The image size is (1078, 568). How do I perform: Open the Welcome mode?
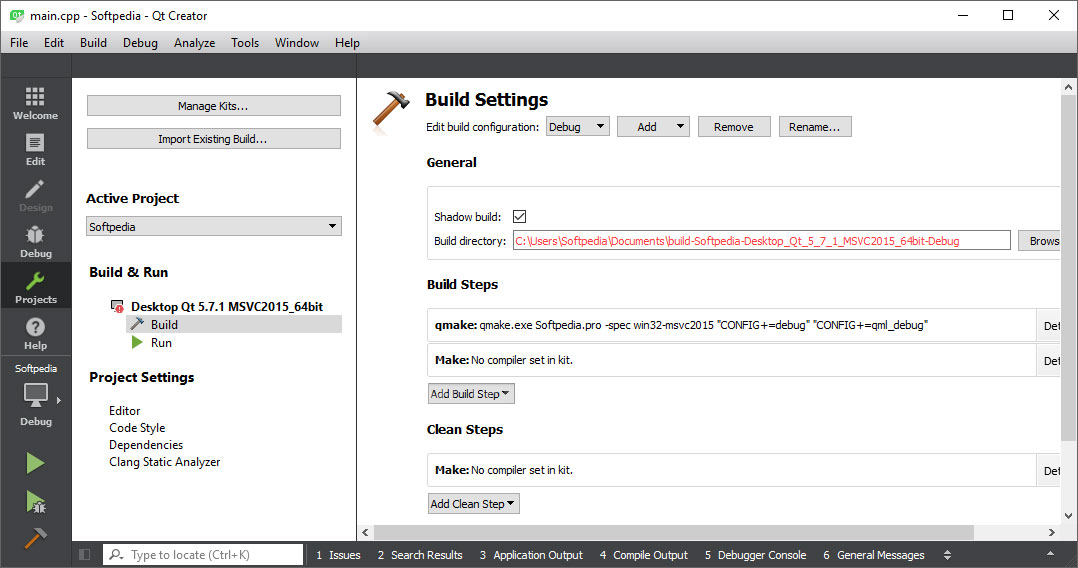pos(35,103)
